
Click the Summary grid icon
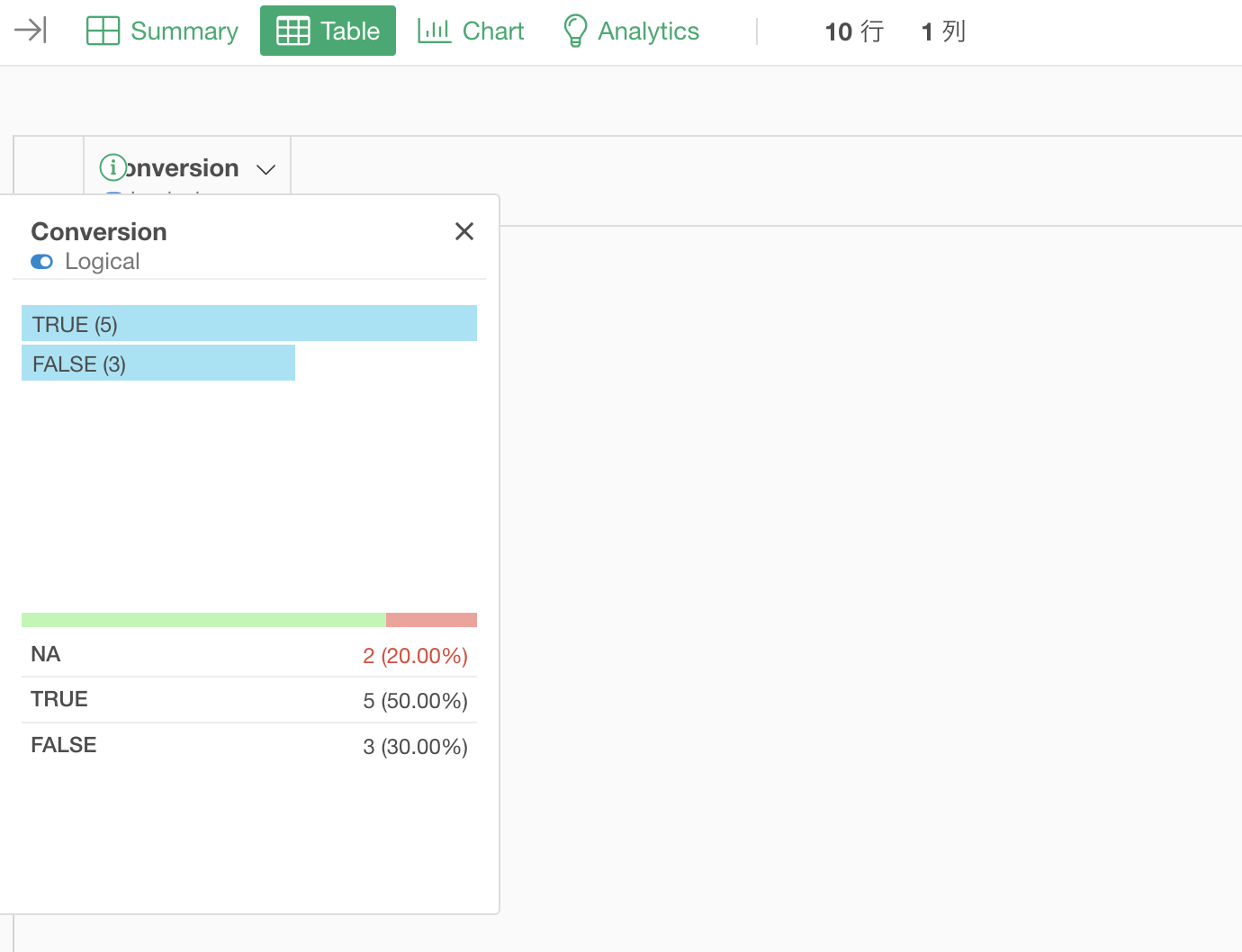point(103,31)
